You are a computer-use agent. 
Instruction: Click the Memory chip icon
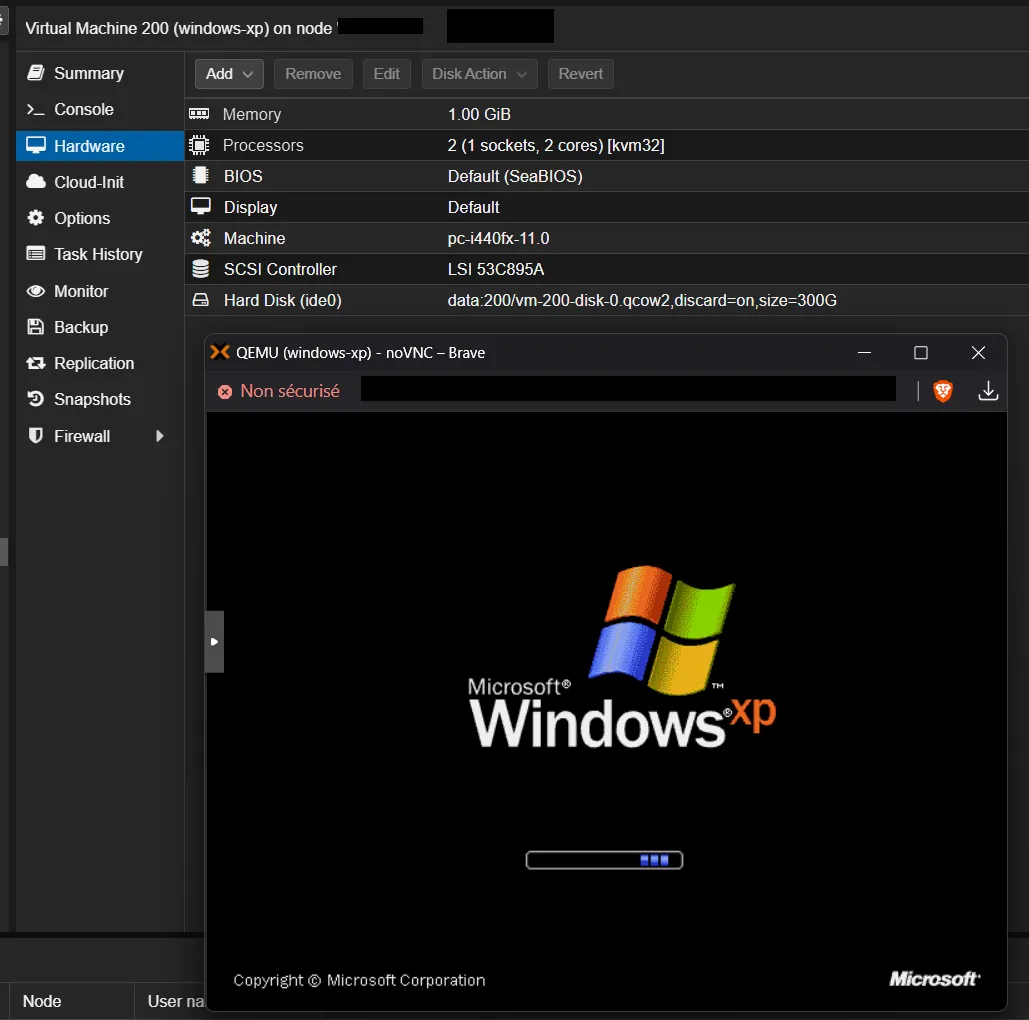point(200,114)
